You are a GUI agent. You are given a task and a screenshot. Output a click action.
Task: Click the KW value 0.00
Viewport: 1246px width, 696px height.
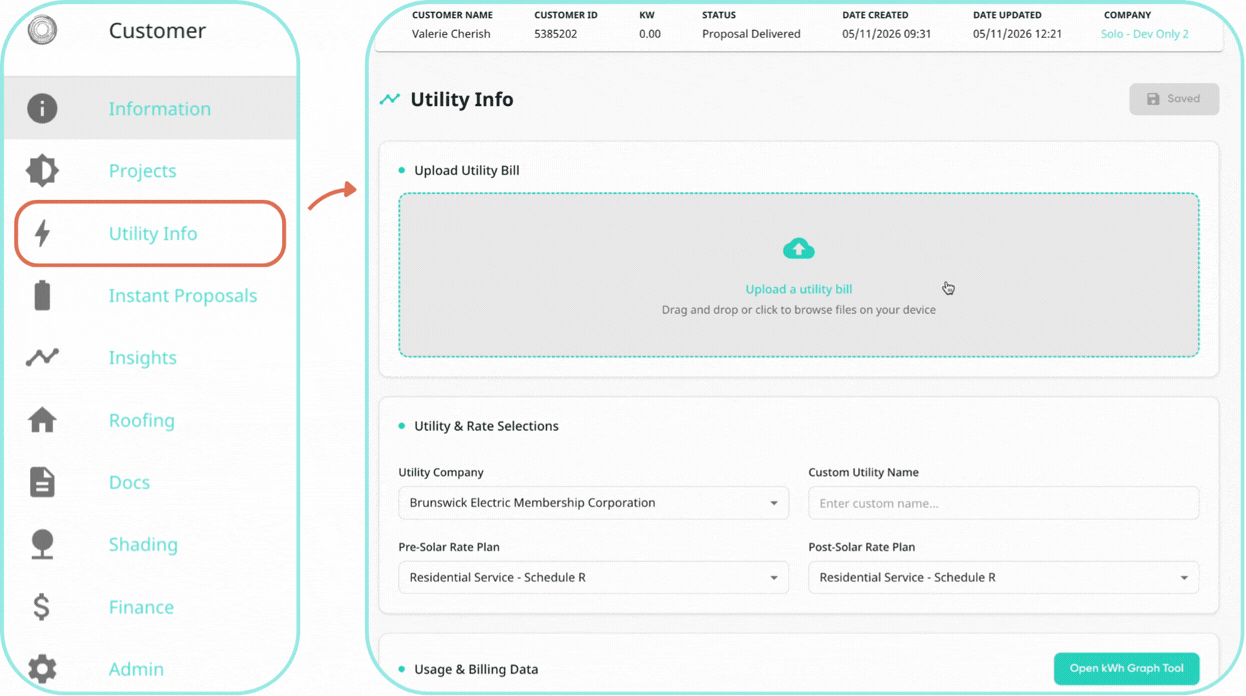pyautogui.click(x=650, y=34)
